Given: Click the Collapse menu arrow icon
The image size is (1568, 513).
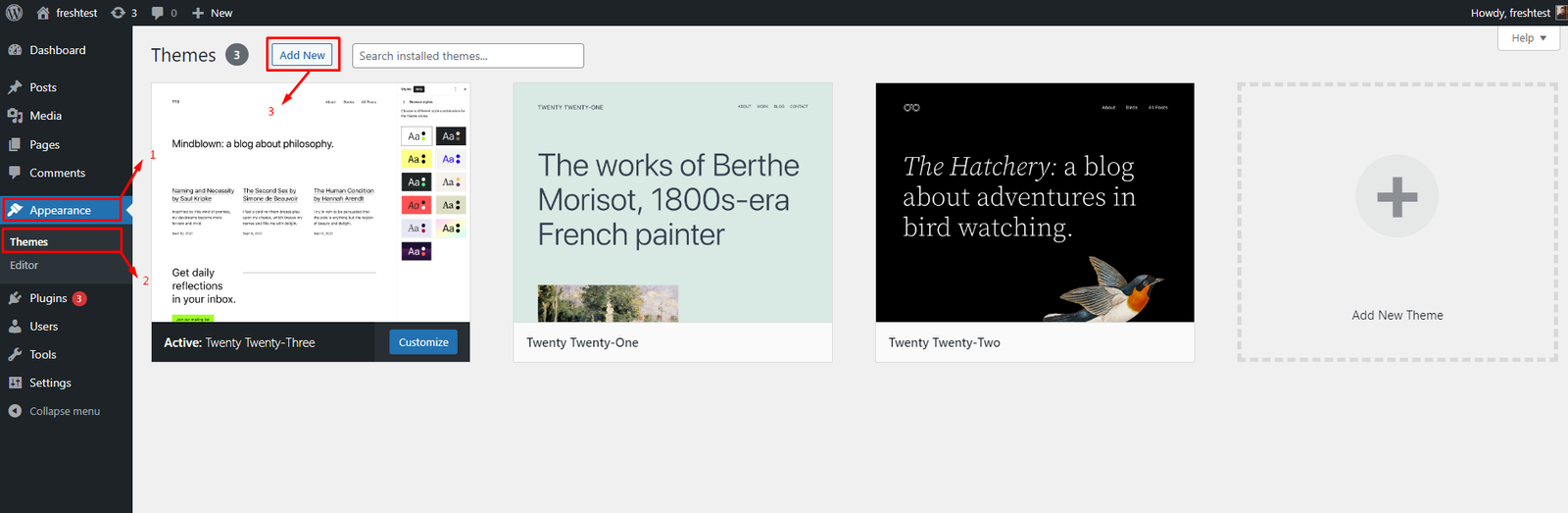Looking at the screenshot, I should [x=15, y=411].
